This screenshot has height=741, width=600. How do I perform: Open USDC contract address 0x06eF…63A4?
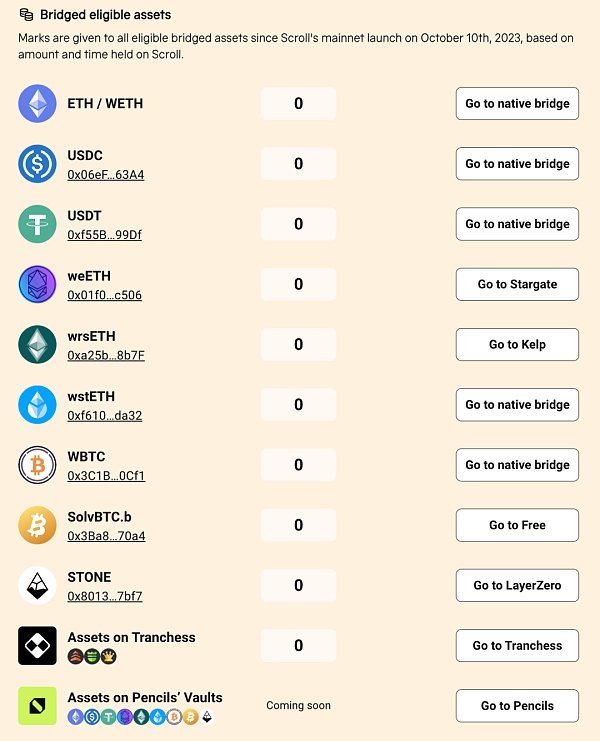tap(106, 175)
